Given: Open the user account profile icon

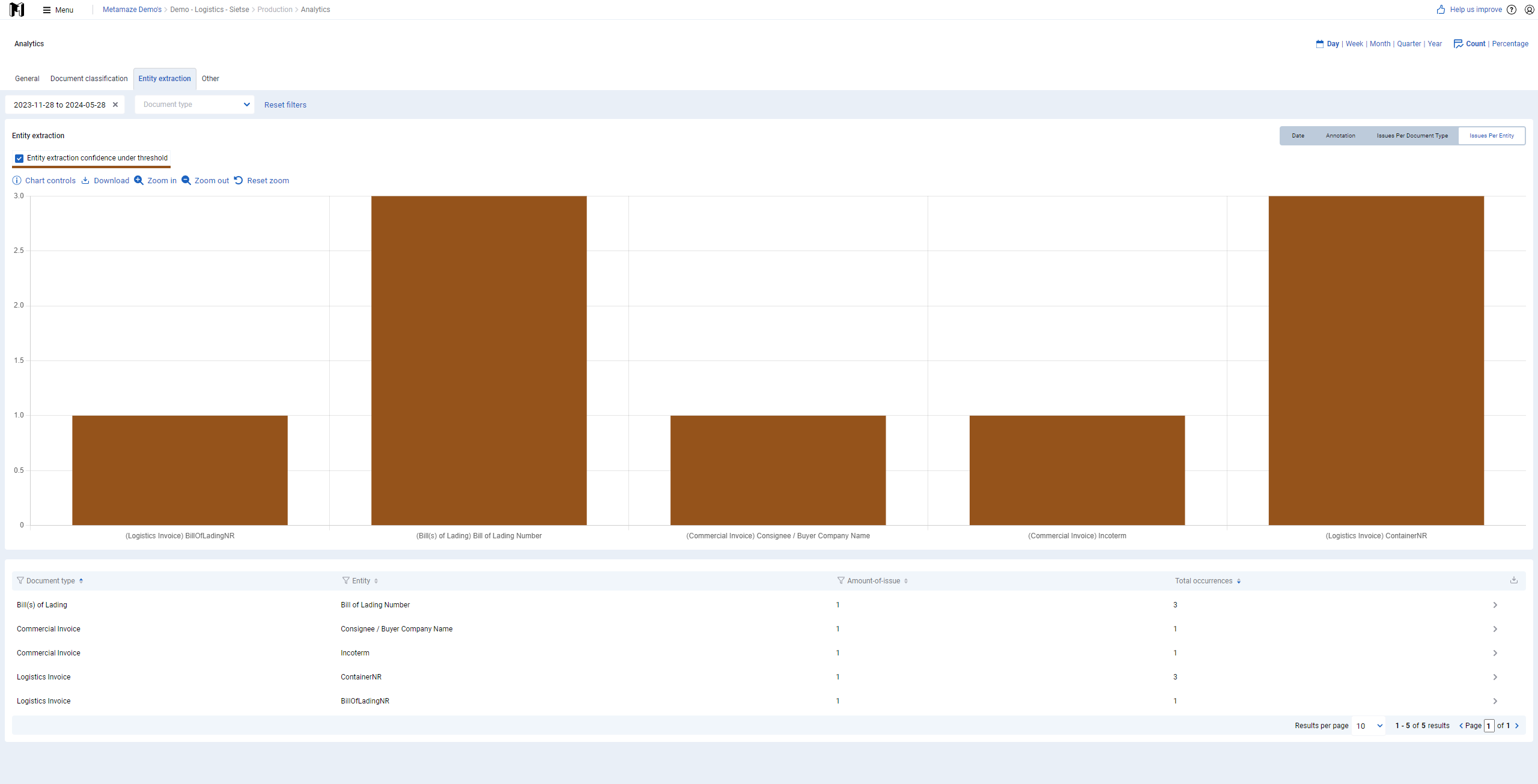Looking at the screenshot, I should point(1530,10).
